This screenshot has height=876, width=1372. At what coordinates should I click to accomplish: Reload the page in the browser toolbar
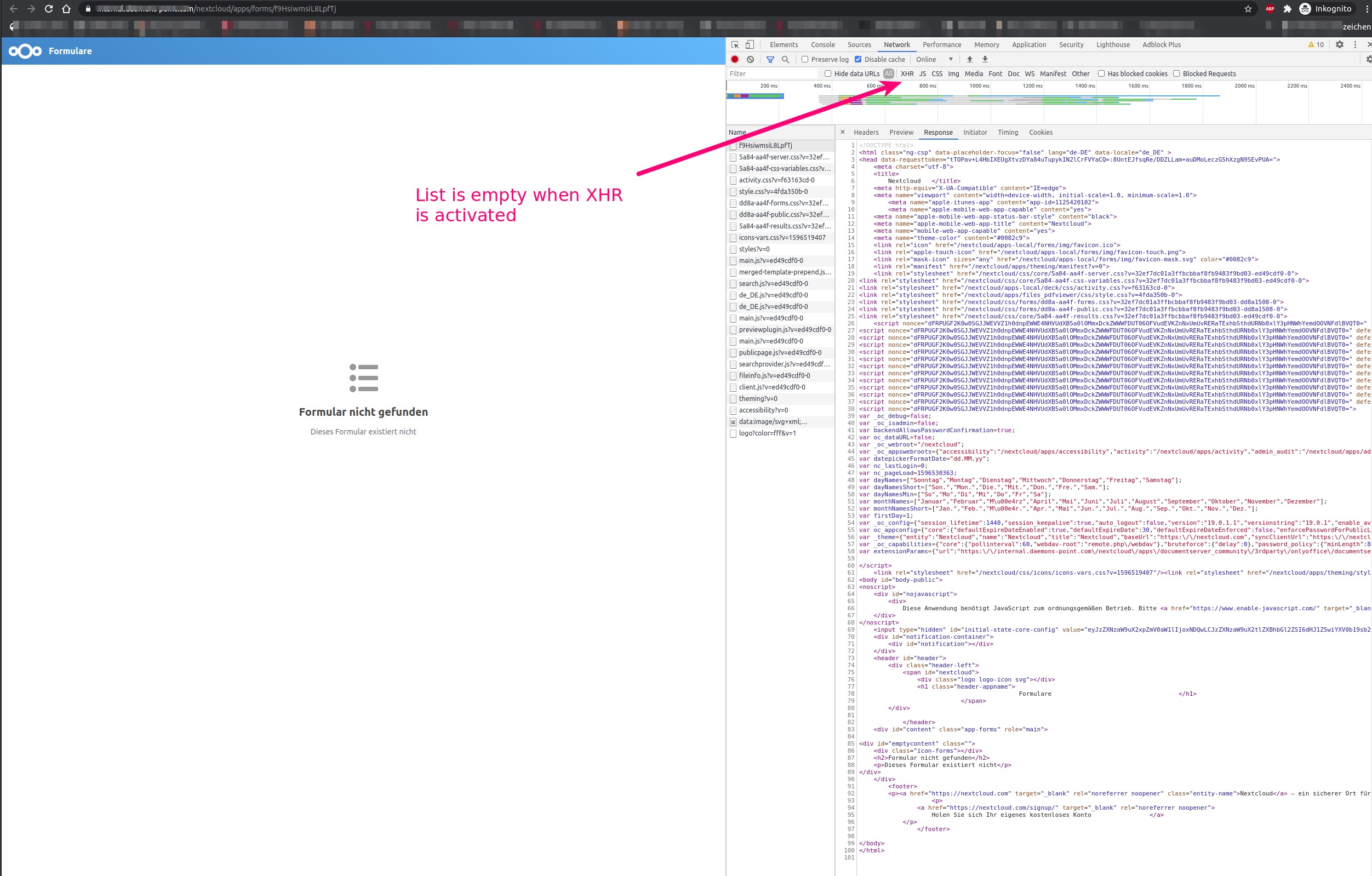(48, 9)
